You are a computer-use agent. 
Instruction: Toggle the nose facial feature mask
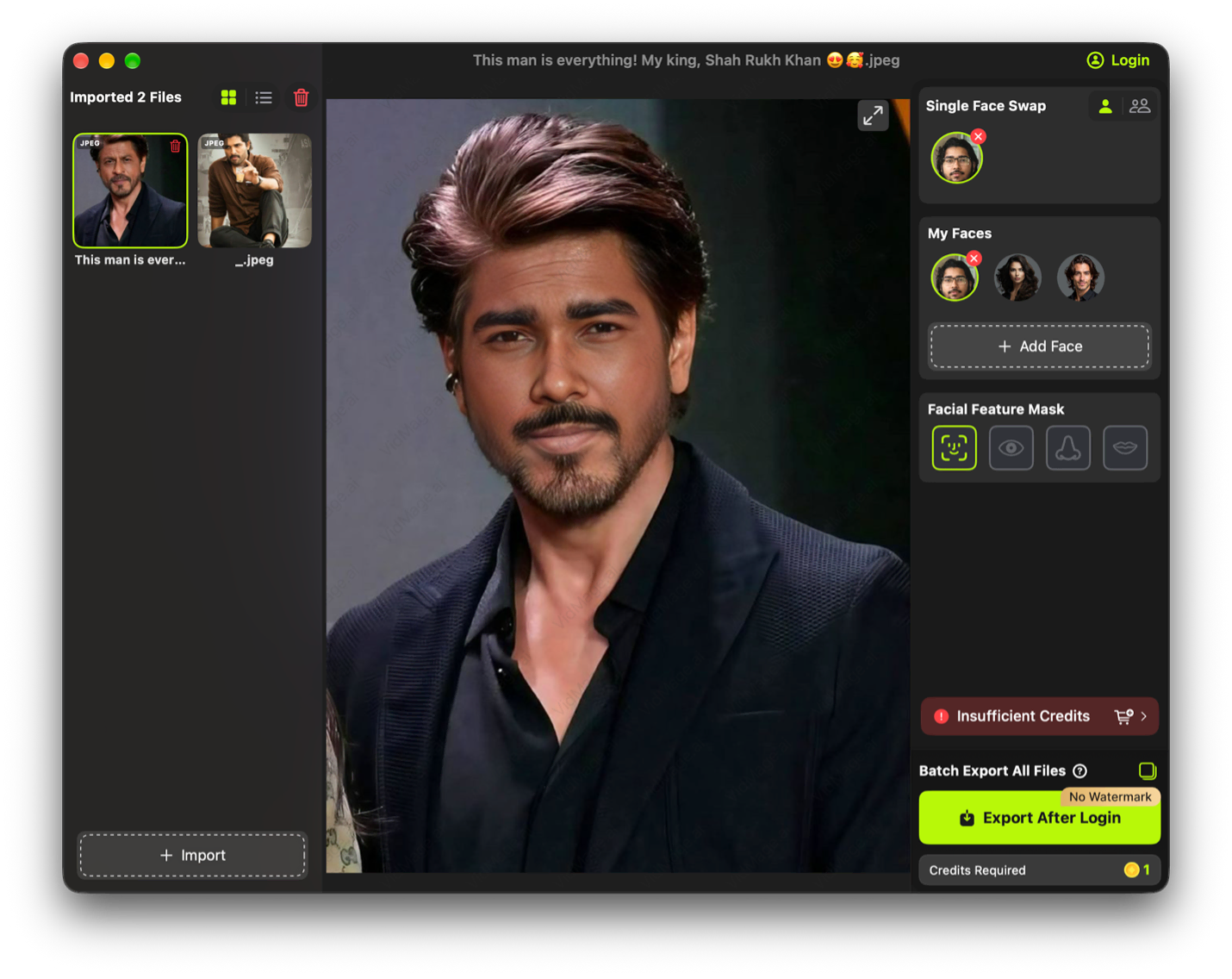(x=1067, y=447)
